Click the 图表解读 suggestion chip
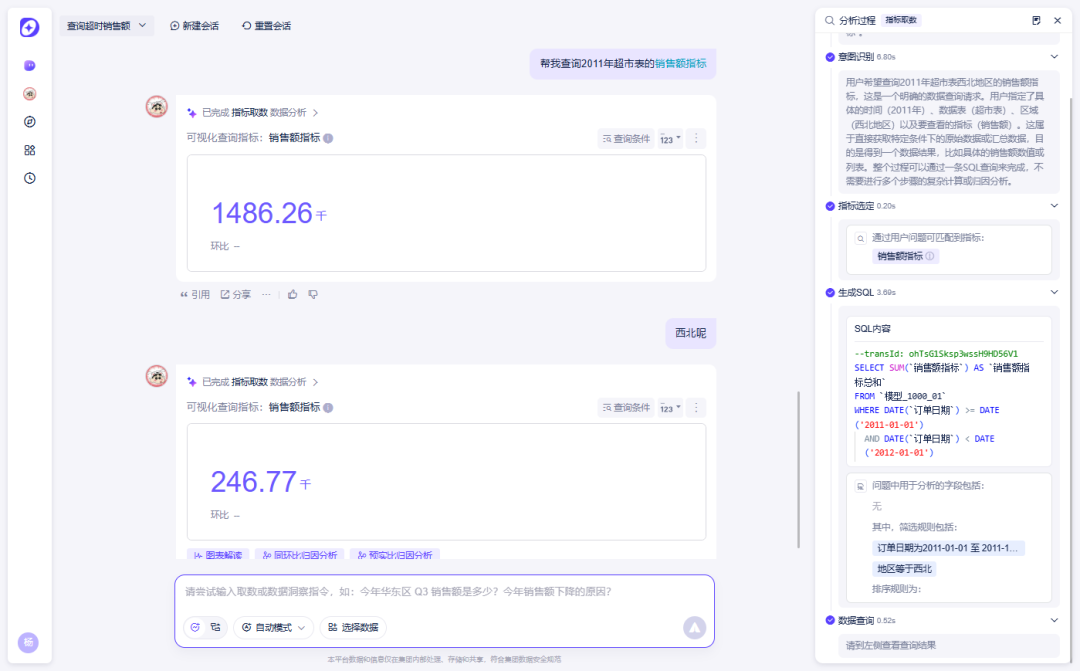 pyautogui.click(x=218, y=554)
